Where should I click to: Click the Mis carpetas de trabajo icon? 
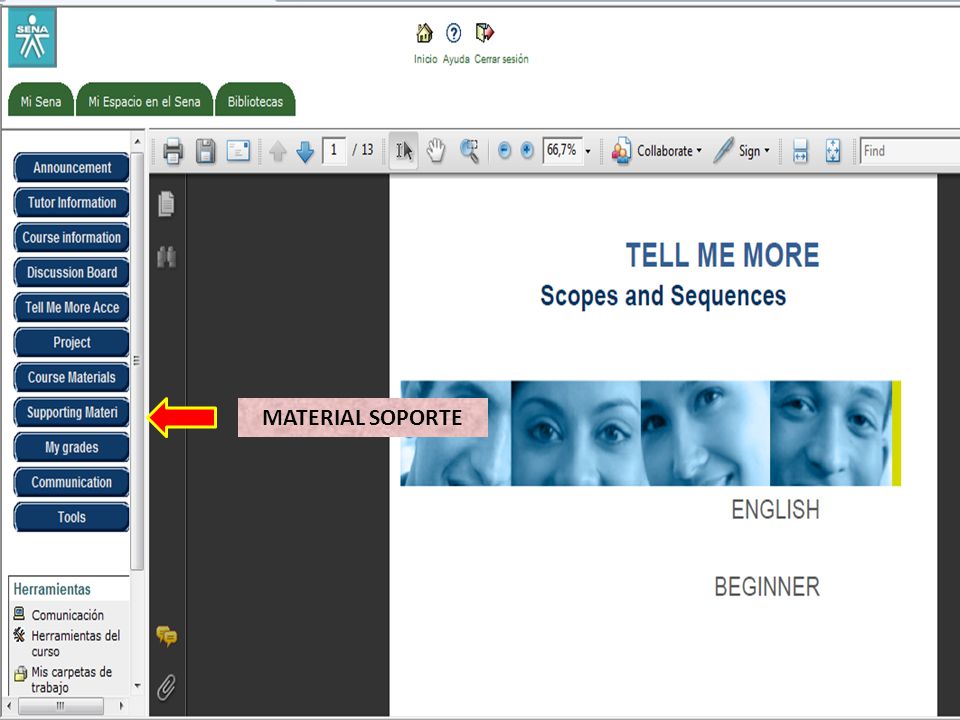point(20,673)
